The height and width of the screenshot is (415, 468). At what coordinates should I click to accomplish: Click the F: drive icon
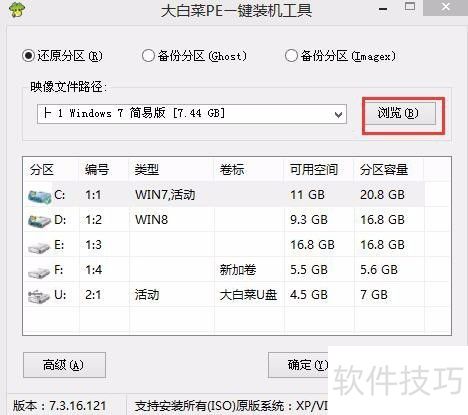point(40,272)
